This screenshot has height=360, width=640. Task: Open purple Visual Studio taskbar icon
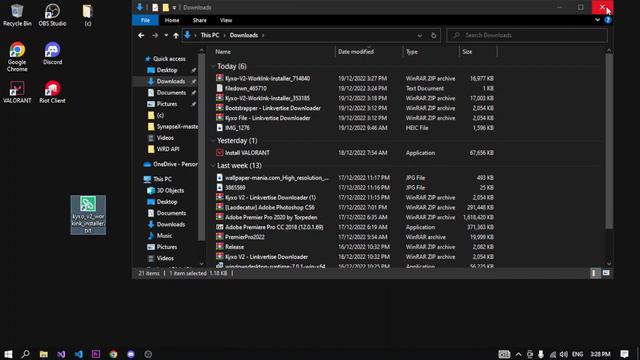pyautogui.click(x=61, y=354)
